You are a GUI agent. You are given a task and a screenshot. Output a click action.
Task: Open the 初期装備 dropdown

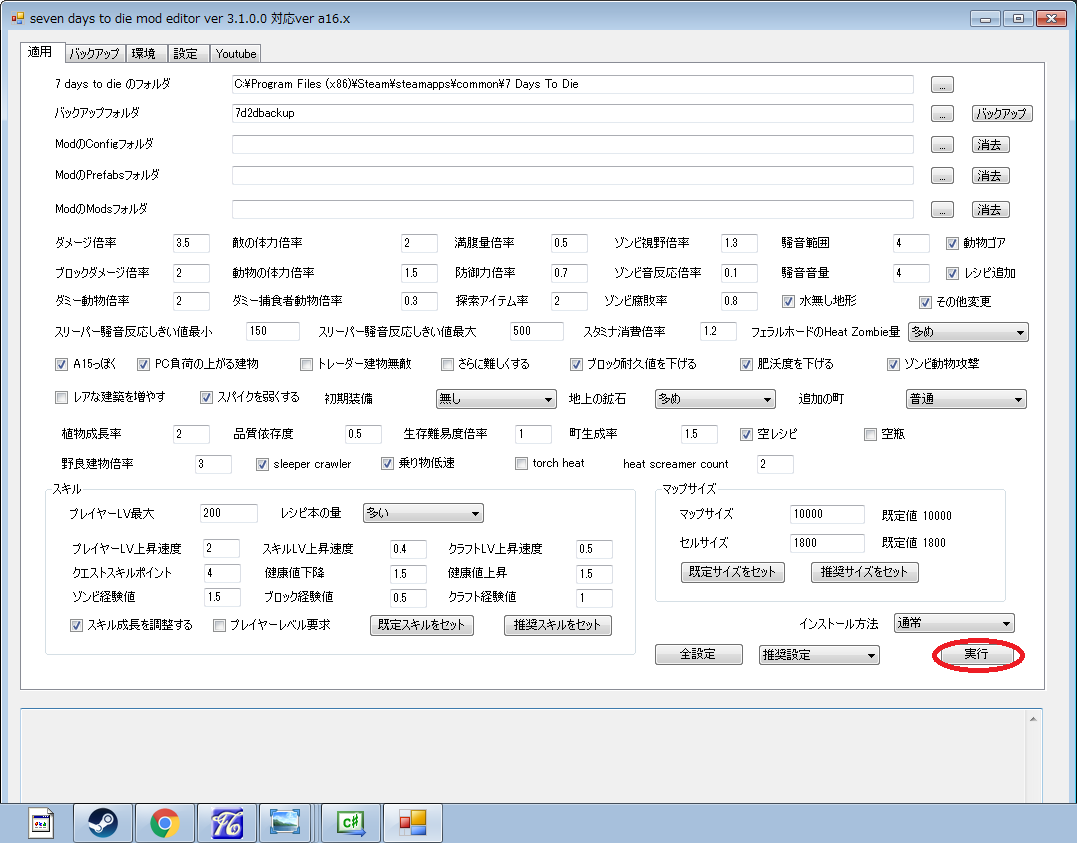pos(496,398)
